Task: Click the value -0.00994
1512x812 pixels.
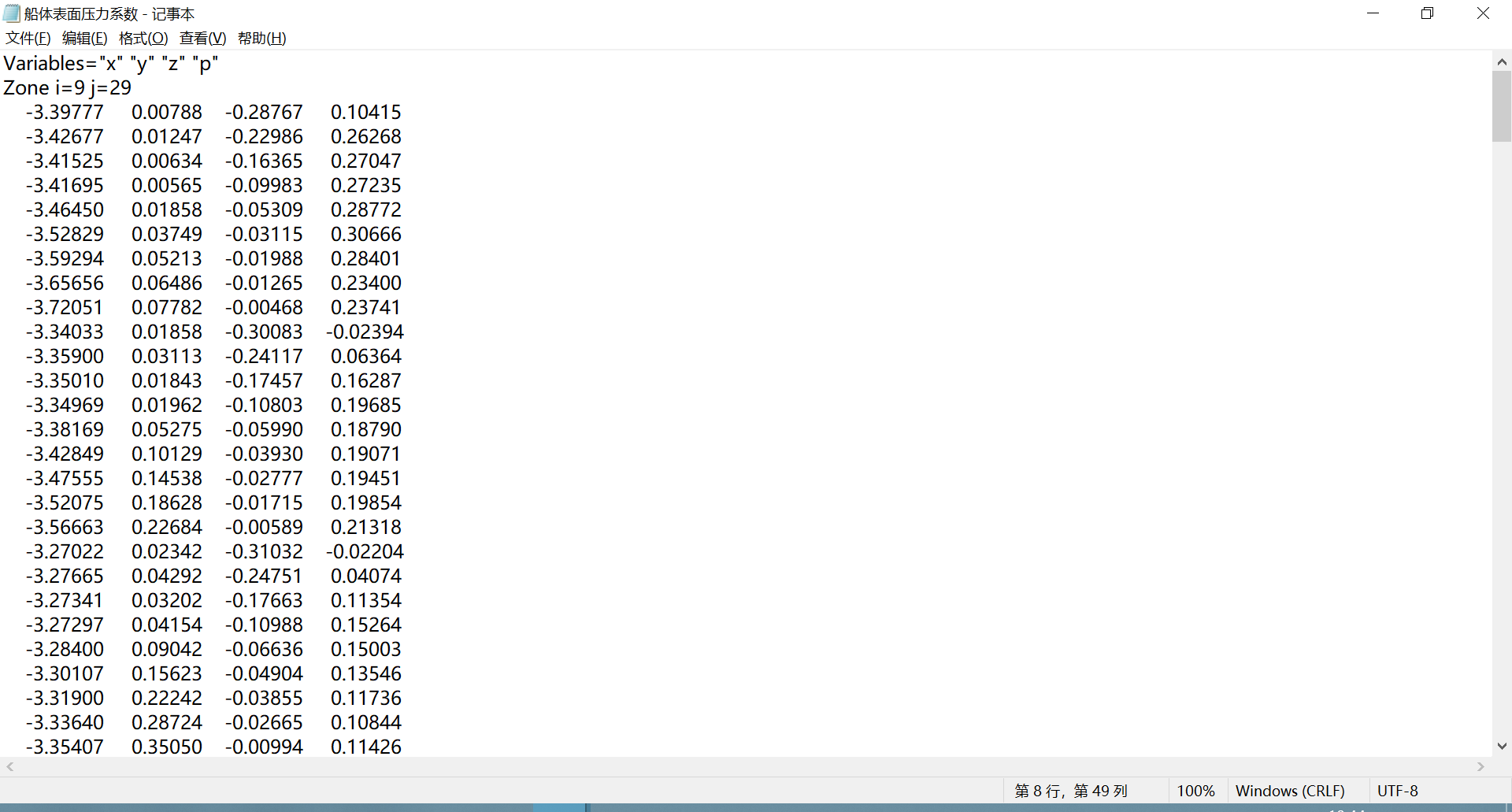Action: (264, 747)
